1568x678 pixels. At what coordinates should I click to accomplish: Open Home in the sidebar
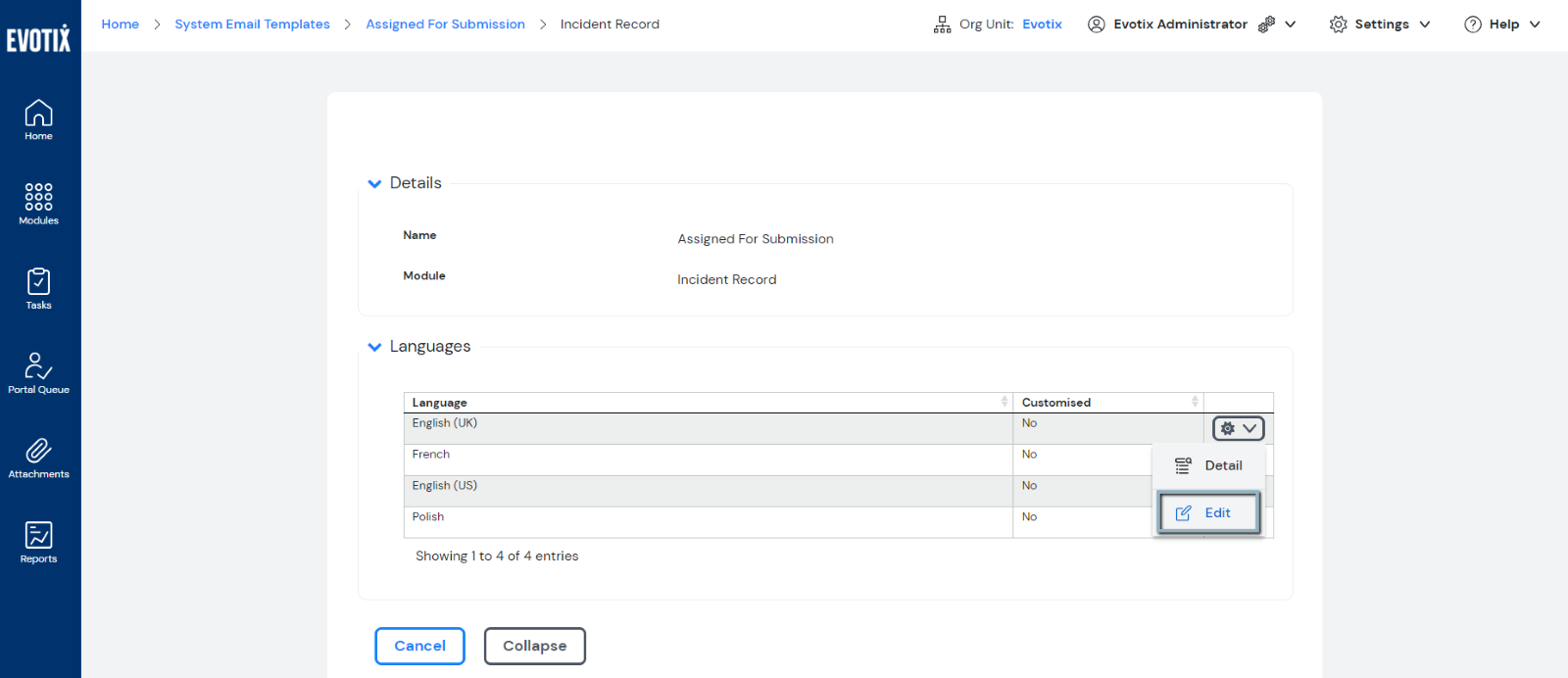(38, 121)
